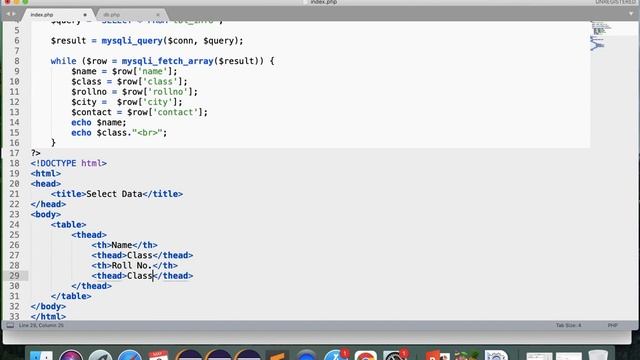The height and width of the screenshot is (360, 640).
Task: Click the </table> closing tag
Action: [x=71, y=296]
